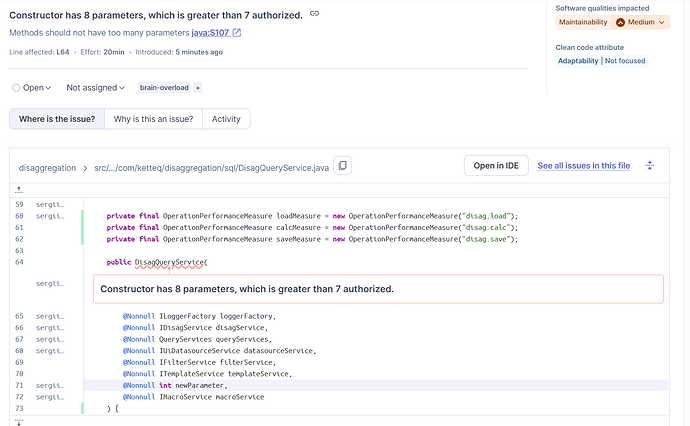Open the 'Not assigned' assignee dropdown
The width and height of the screenshot is (690, 426).
pos(95,88)
